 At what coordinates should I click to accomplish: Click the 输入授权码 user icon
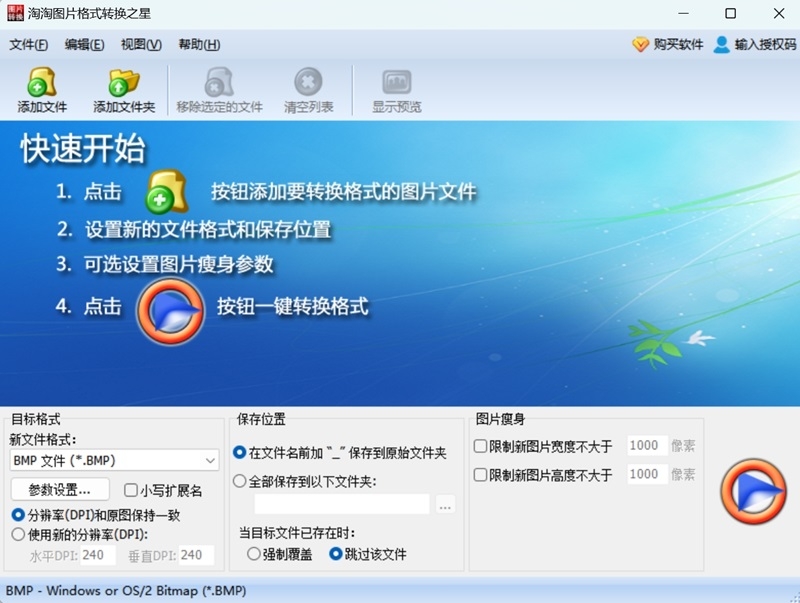[x=719, y=44]
